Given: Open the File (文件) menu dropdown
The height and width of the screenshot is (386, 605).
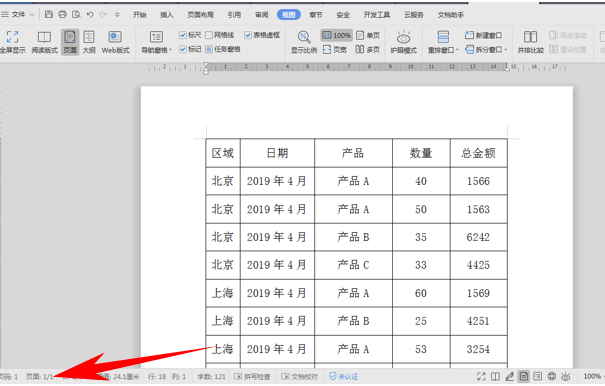Looking at the screenshot, I should pyautogui.click(x=18, y=15).
